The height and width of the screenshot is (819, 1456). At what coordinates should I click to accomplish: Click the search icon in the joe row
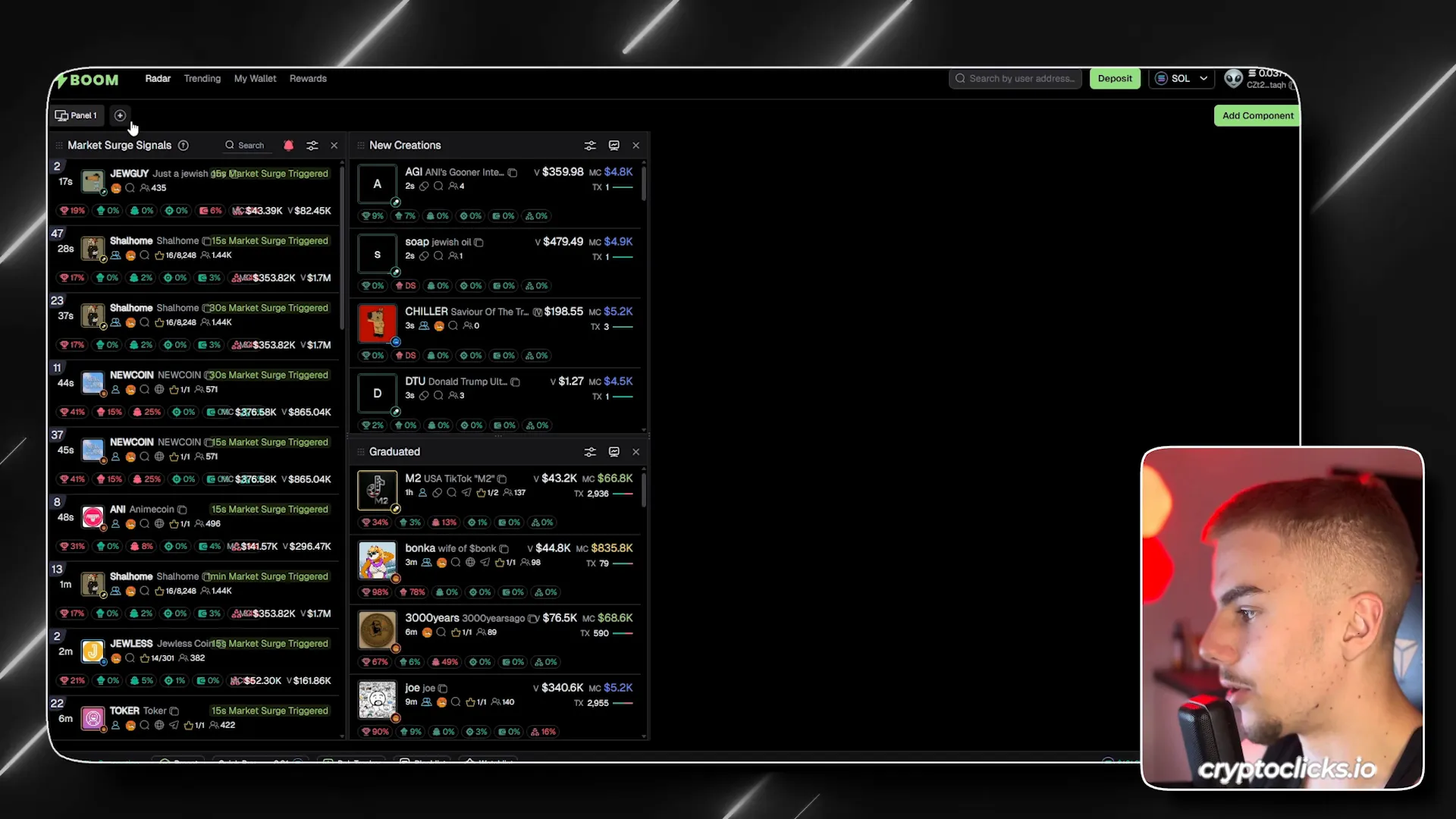point(456,702)
